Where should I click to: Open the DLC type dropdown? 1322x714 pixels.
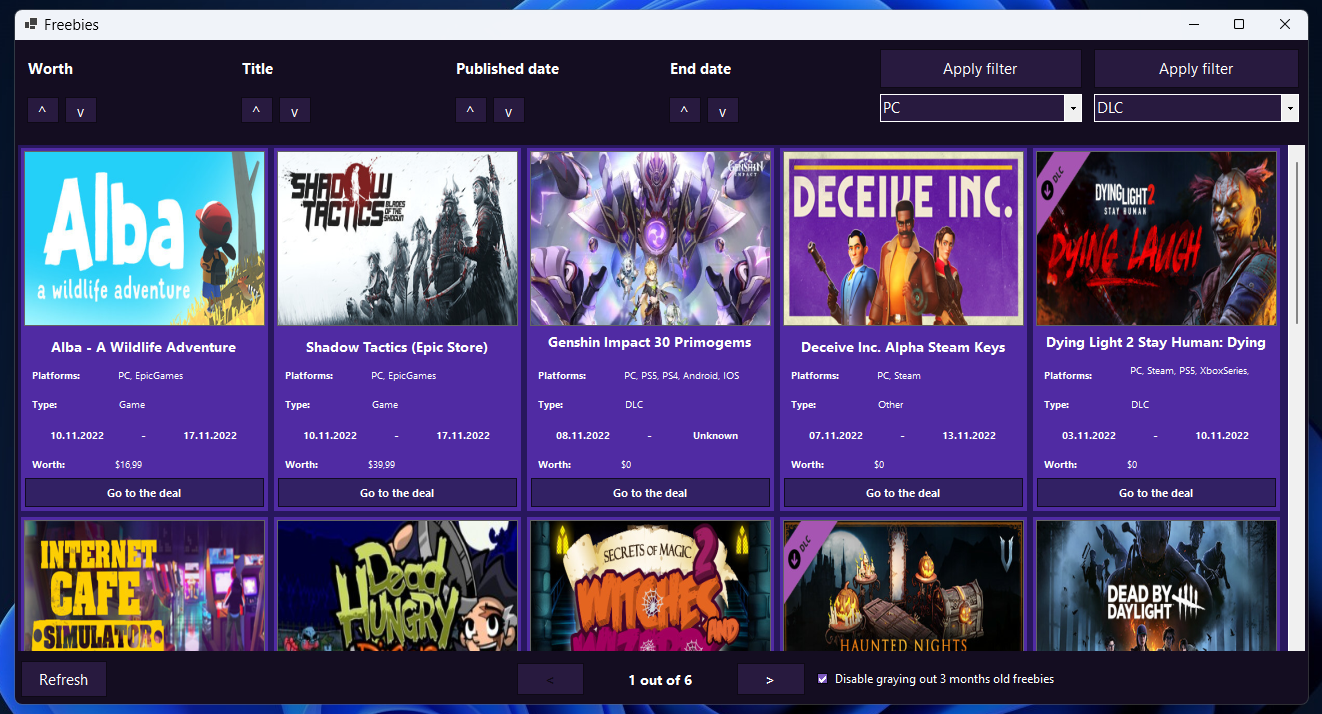tap(1290, 108)
